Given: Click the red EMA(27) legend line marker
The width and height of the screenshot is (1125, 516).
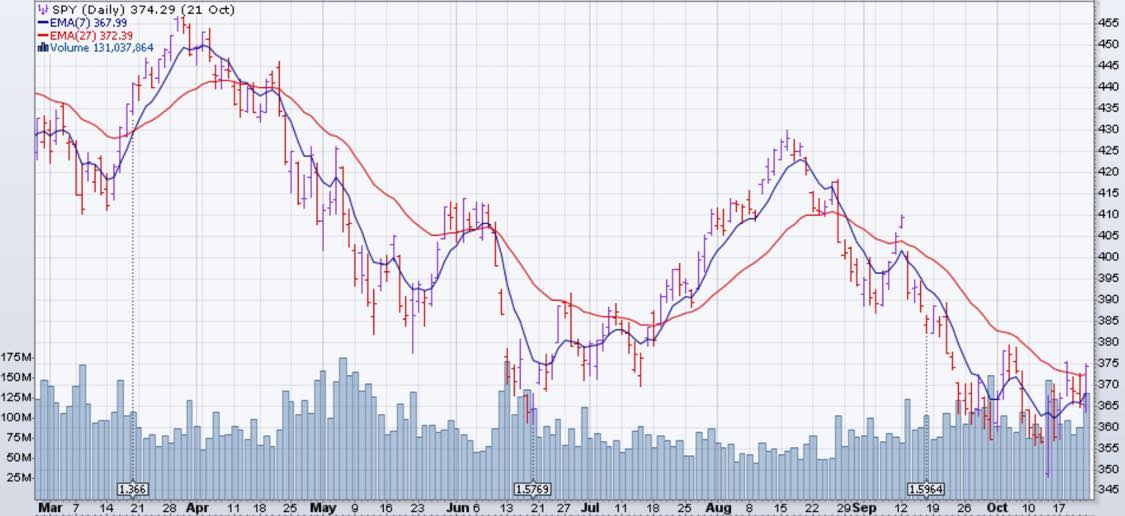Looking at the screenshot, I should click(x=42, y=34).
